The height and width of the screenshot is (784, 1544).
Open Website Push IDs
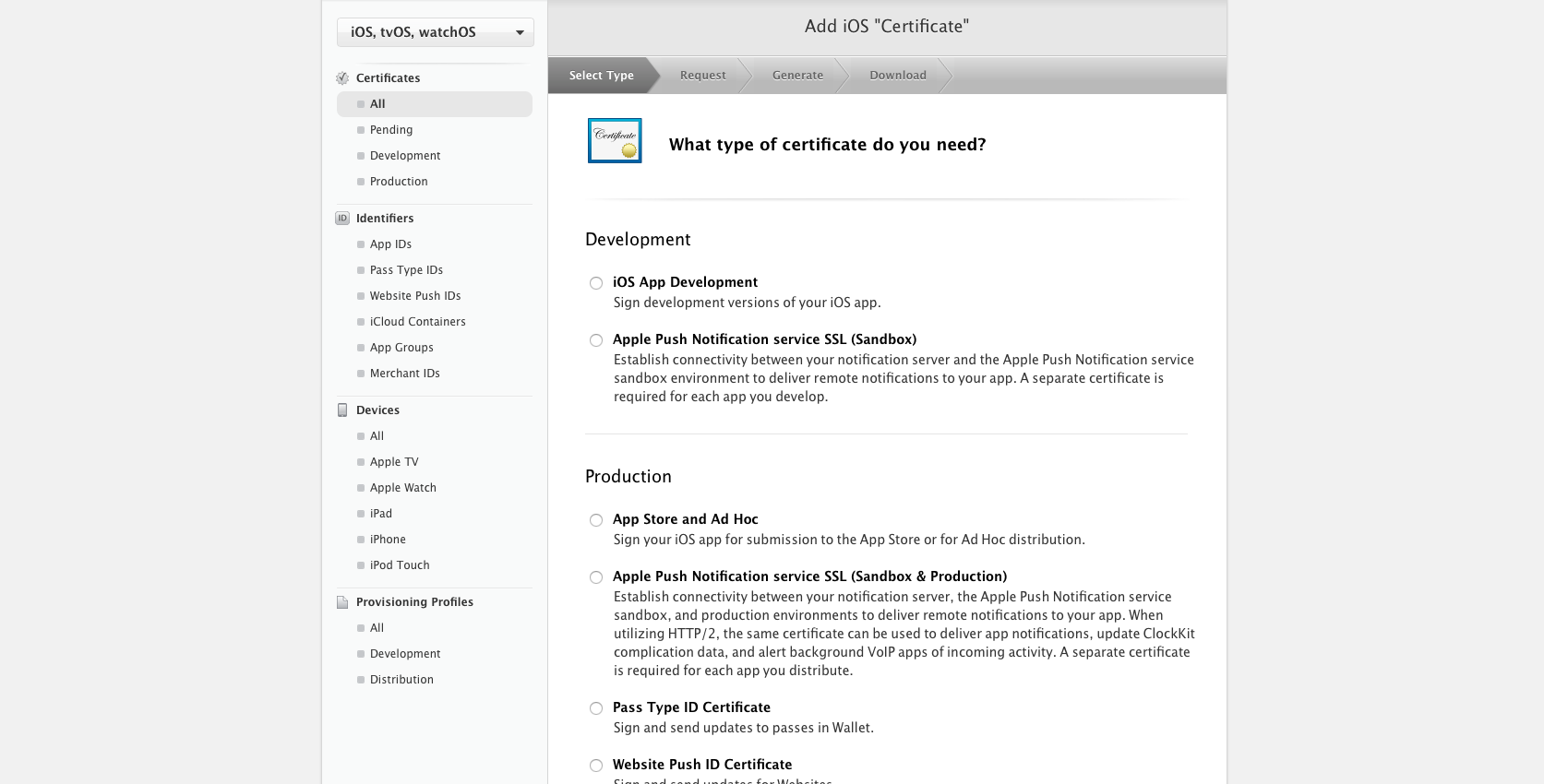415,296
